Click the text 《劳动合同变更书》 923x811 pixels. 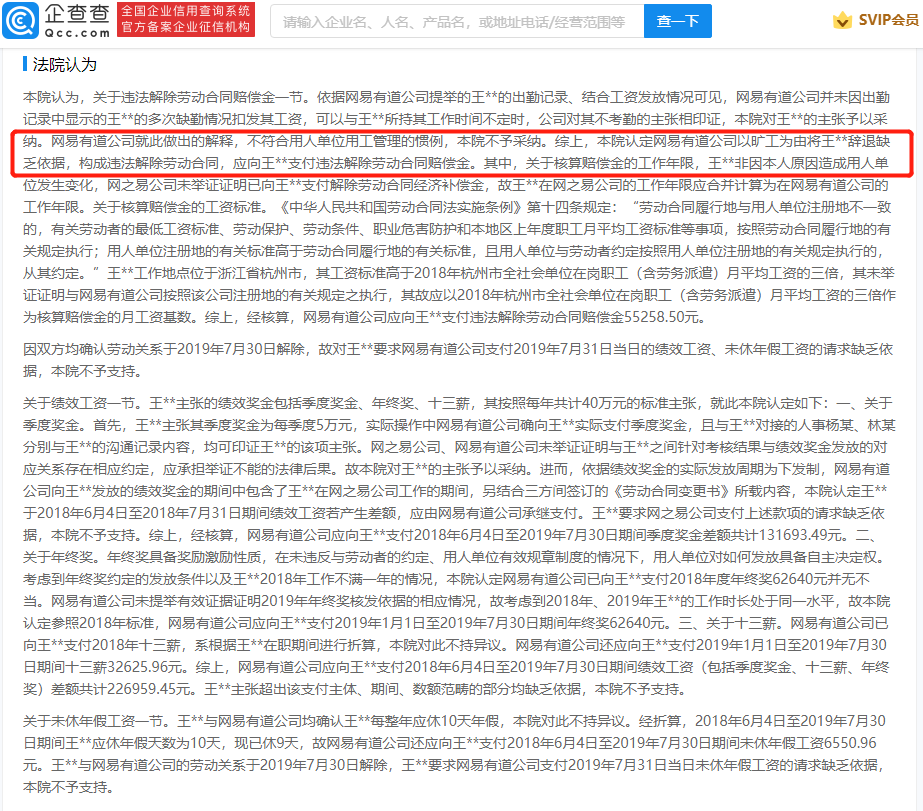click(673, 491)
